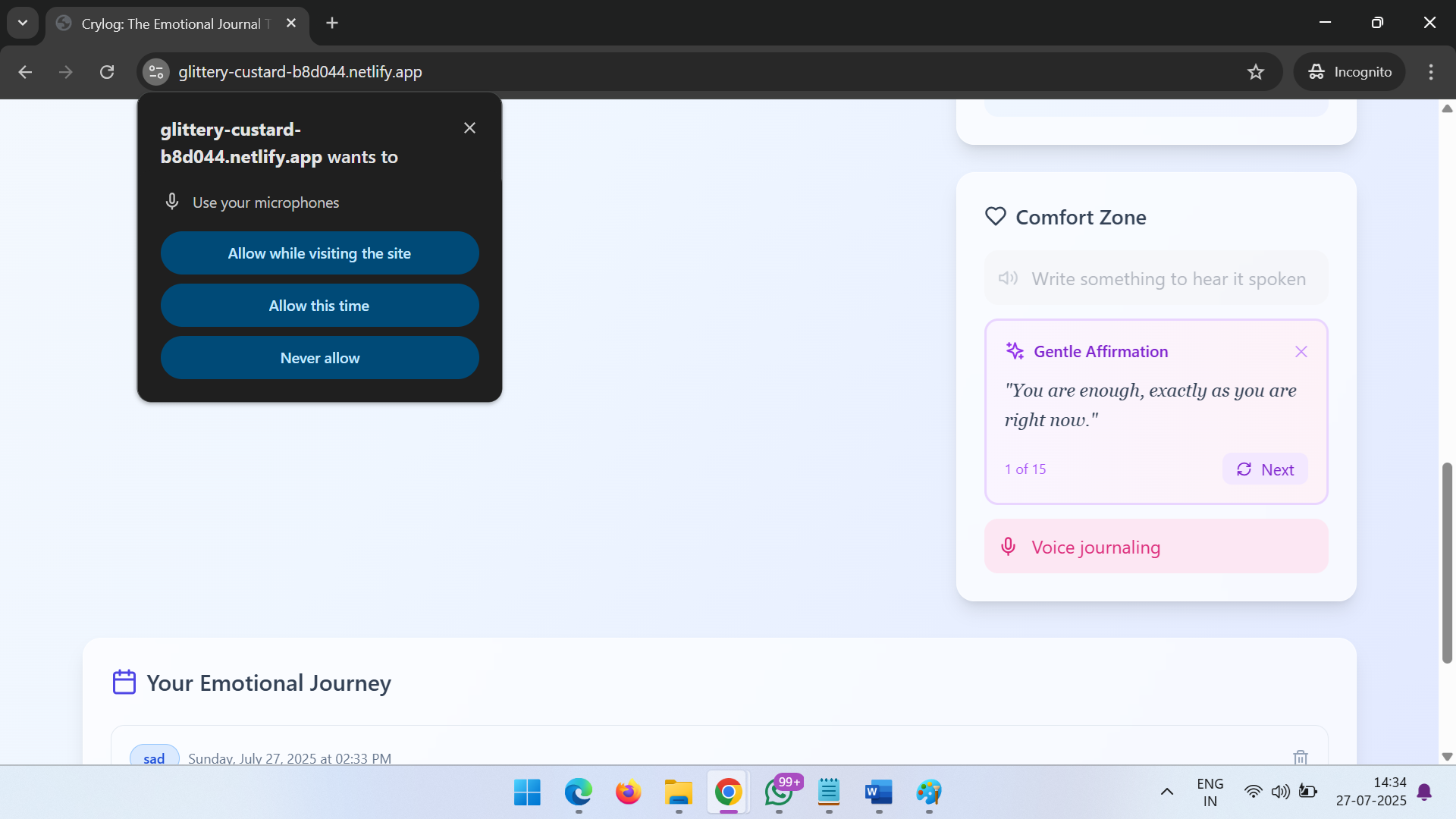Image resolution: width=1456 pixels, height=819 pixels.
Task: Close the microphone permission popup
Action: [469, 128]
